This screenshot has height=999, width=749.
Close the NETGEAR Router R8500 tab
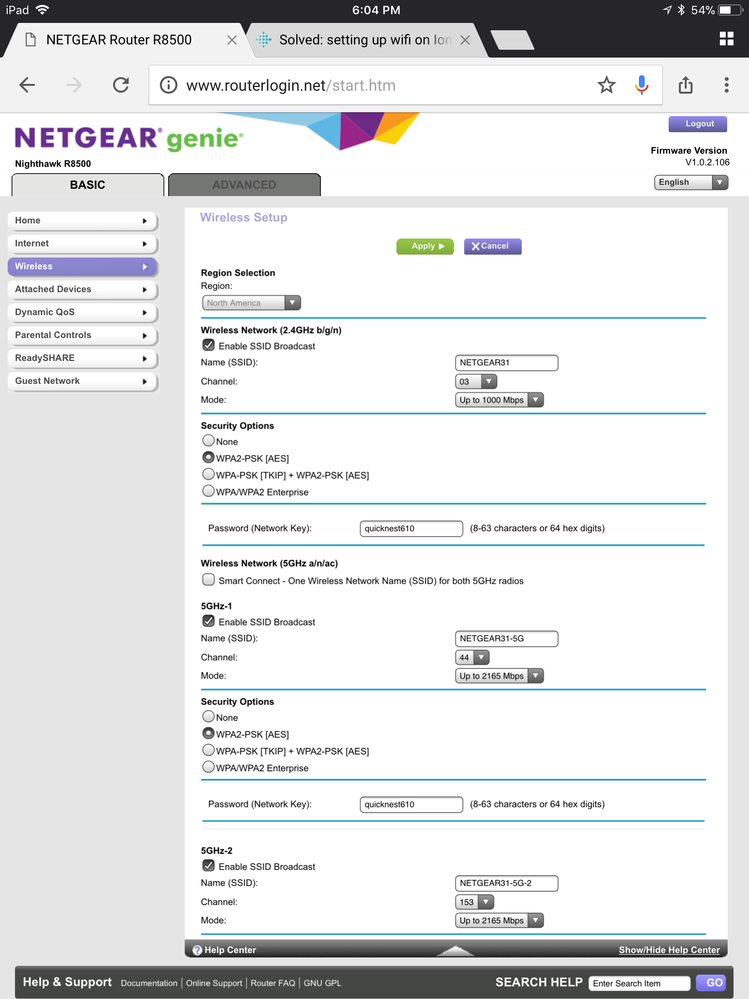232,40
